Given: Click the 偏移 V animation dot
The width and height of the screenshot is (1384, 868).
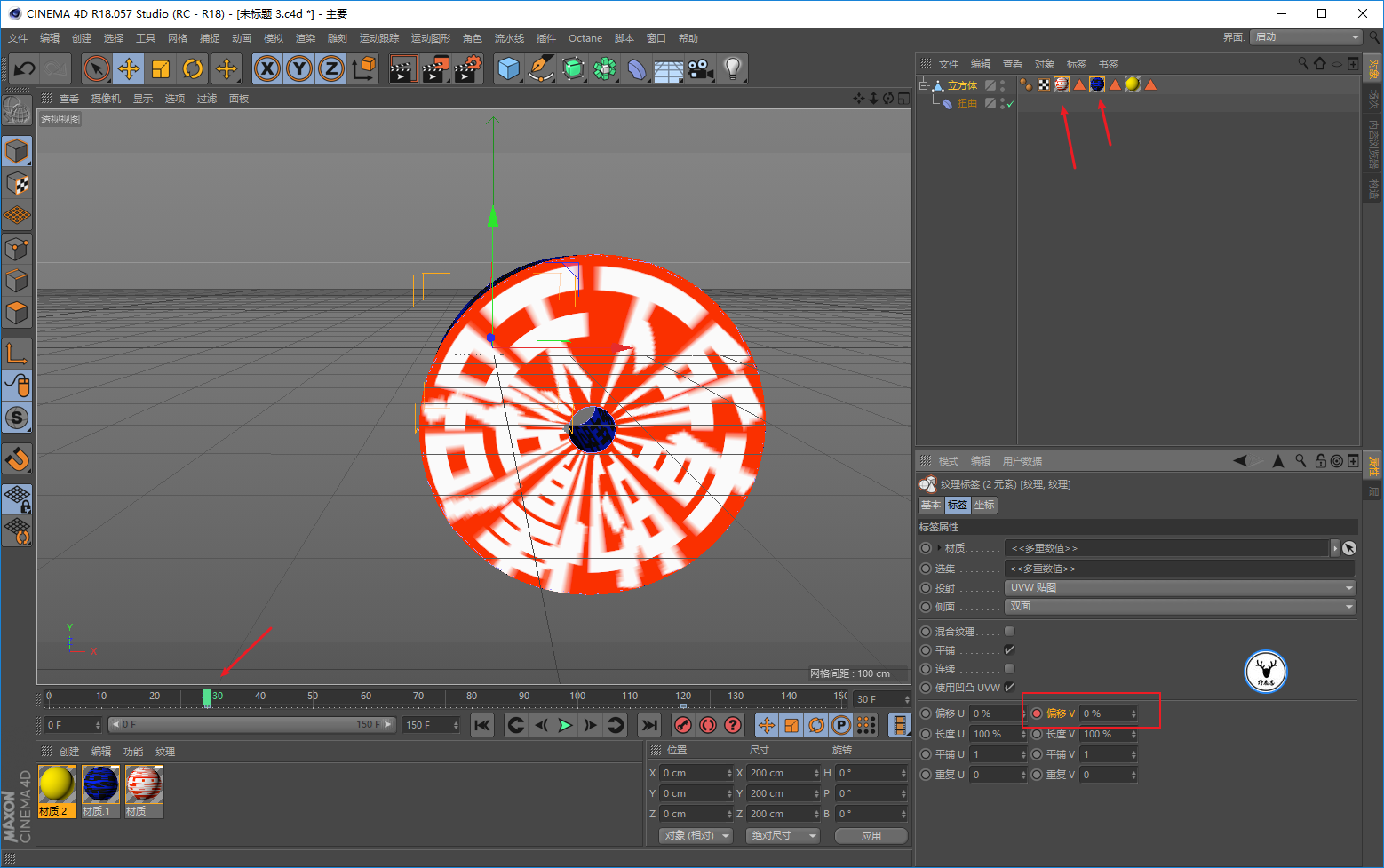Looking at the screenshot, I should click(x=1037, y=713).
